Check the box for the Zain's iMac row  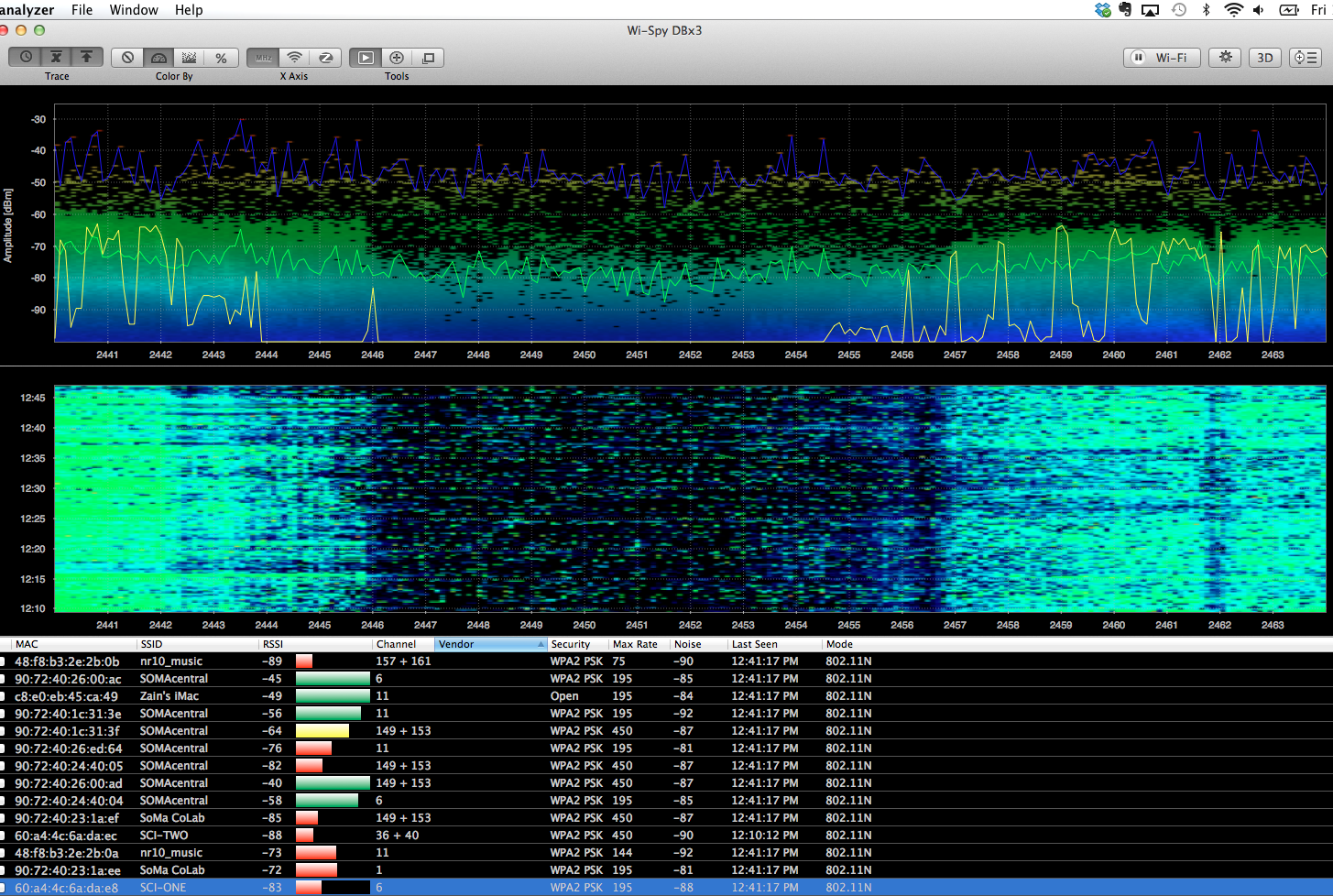click(3, 696)
